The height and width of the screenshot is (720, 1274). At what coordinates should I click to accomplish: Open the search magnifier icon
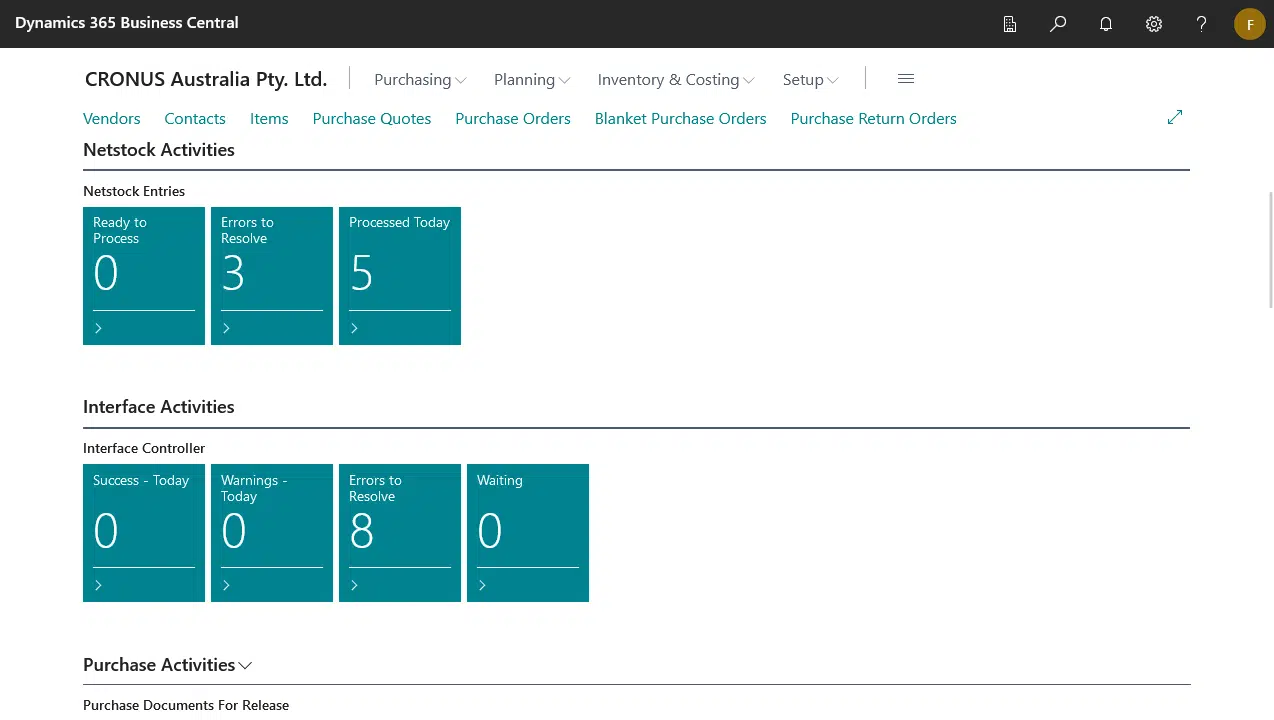[x=1058, y=24]
